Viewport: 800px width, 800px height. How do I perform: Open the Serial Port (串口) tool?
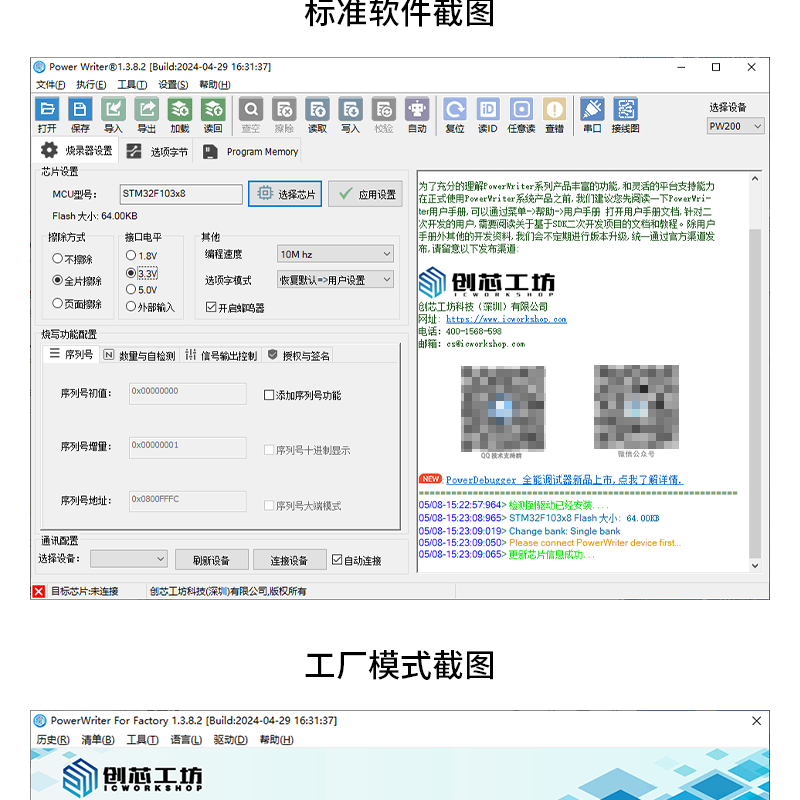591,115
